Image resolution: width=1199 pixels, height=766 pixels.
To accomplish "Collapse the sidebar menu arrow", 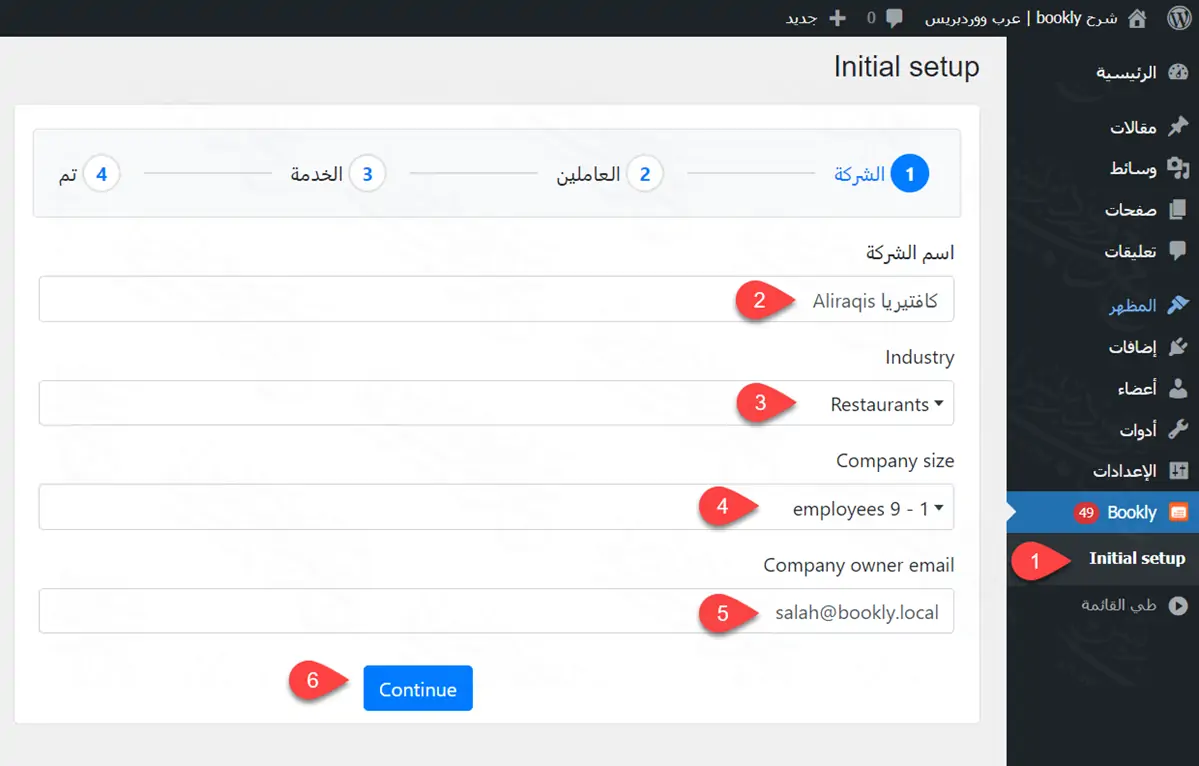I will tap(1178, 605).
